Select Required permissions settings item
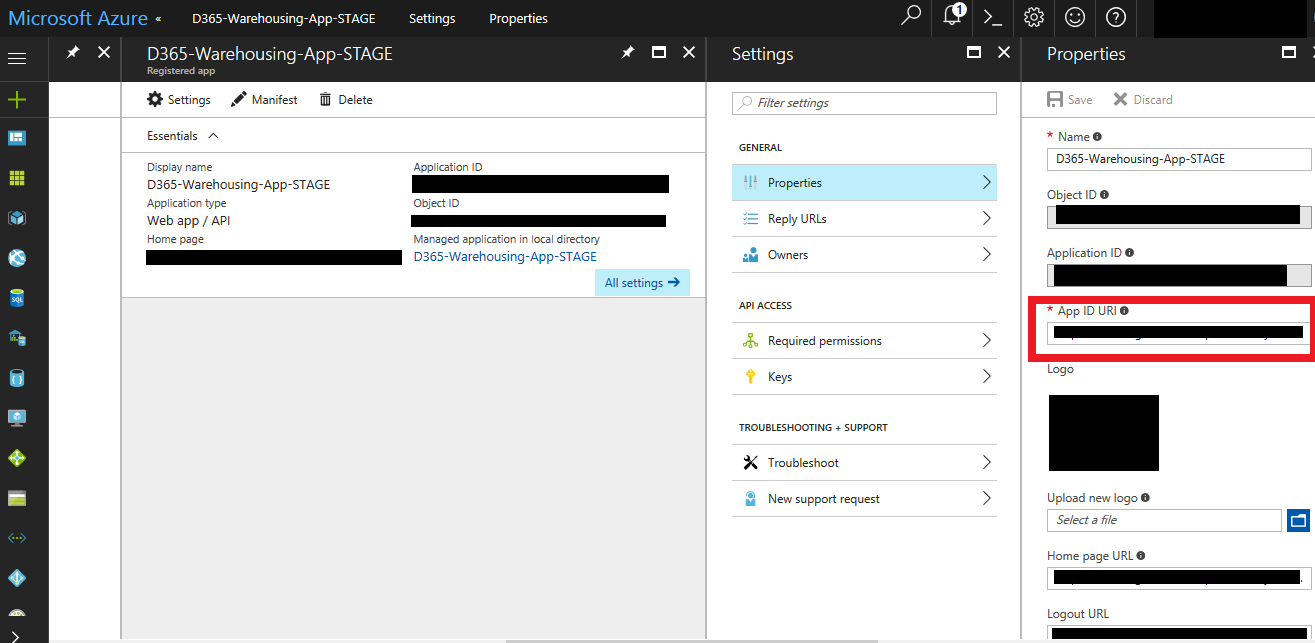 click(x=864, y=340)
